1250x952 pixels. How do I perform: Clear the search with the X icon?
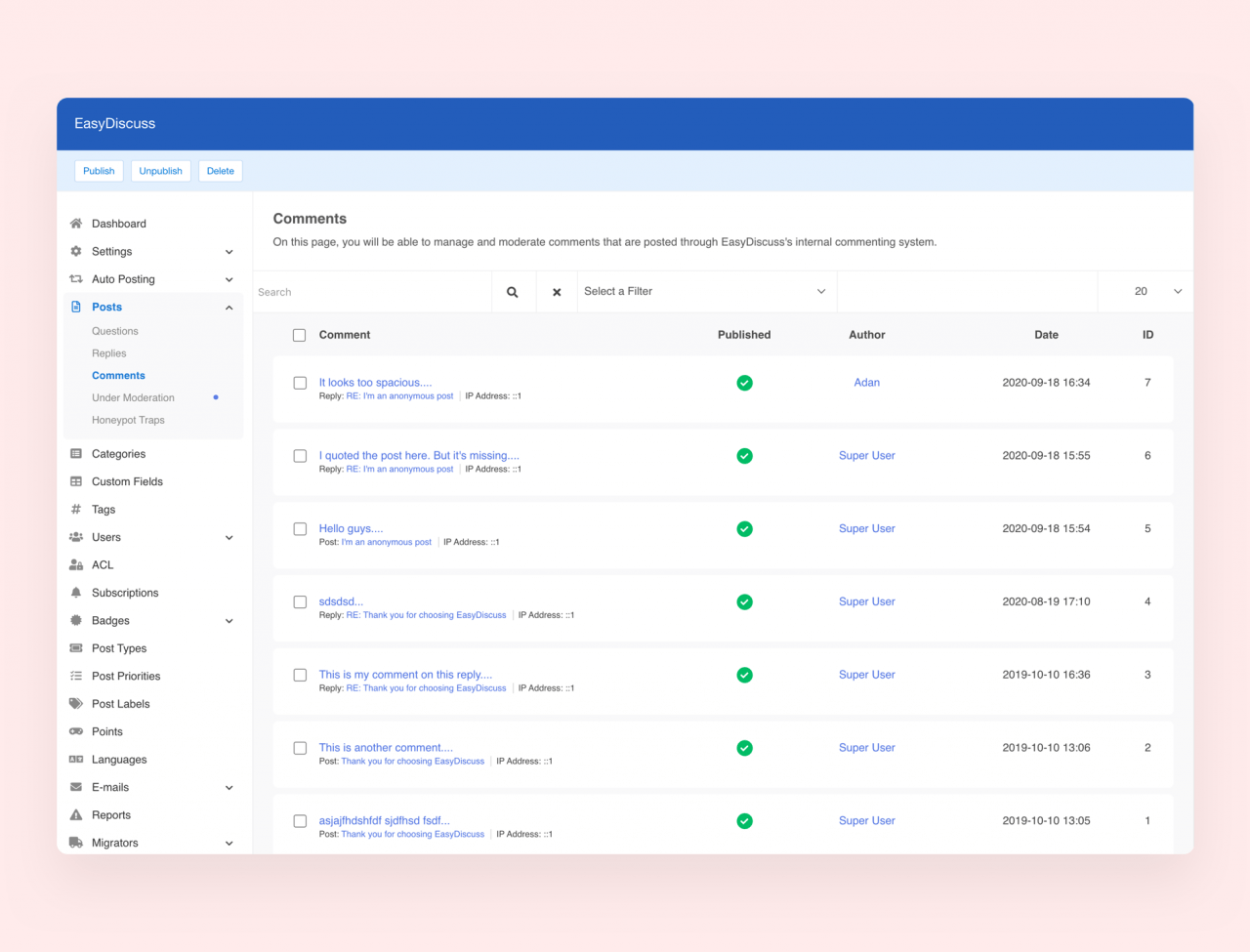tap(557, 292)
